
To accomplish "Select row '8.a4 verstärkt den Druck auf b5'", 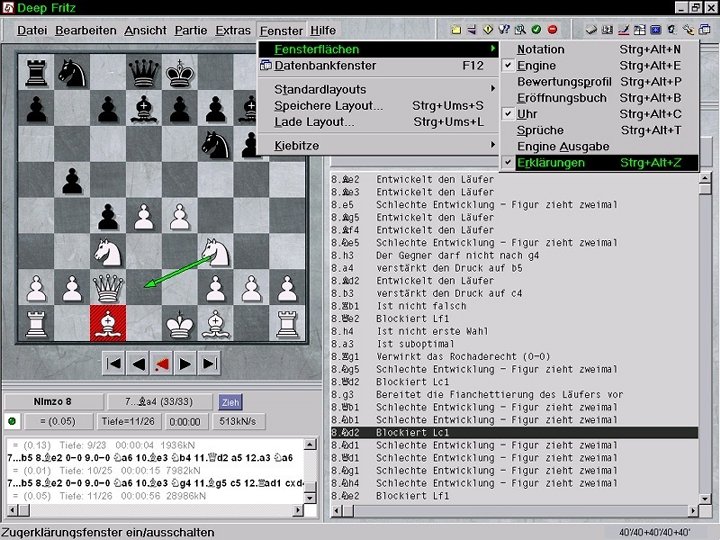I will [514, 268].
